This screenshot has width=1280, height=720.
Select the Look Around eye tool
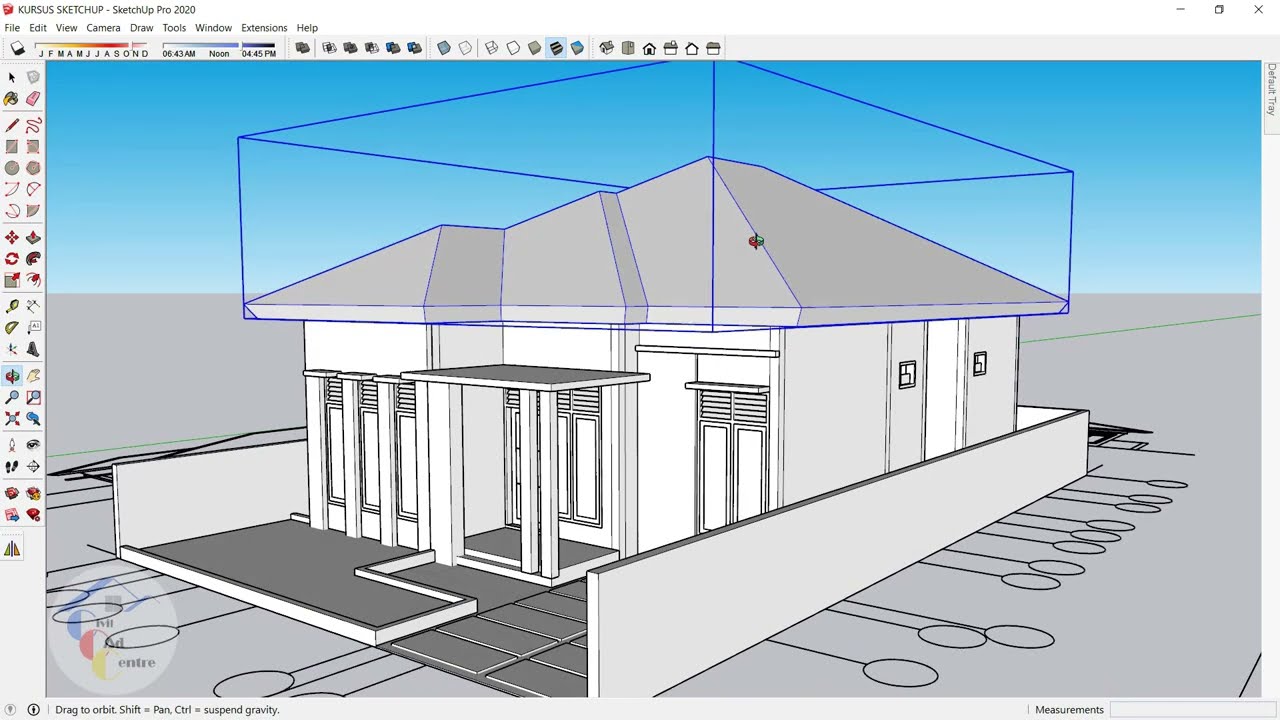point(33,446)
